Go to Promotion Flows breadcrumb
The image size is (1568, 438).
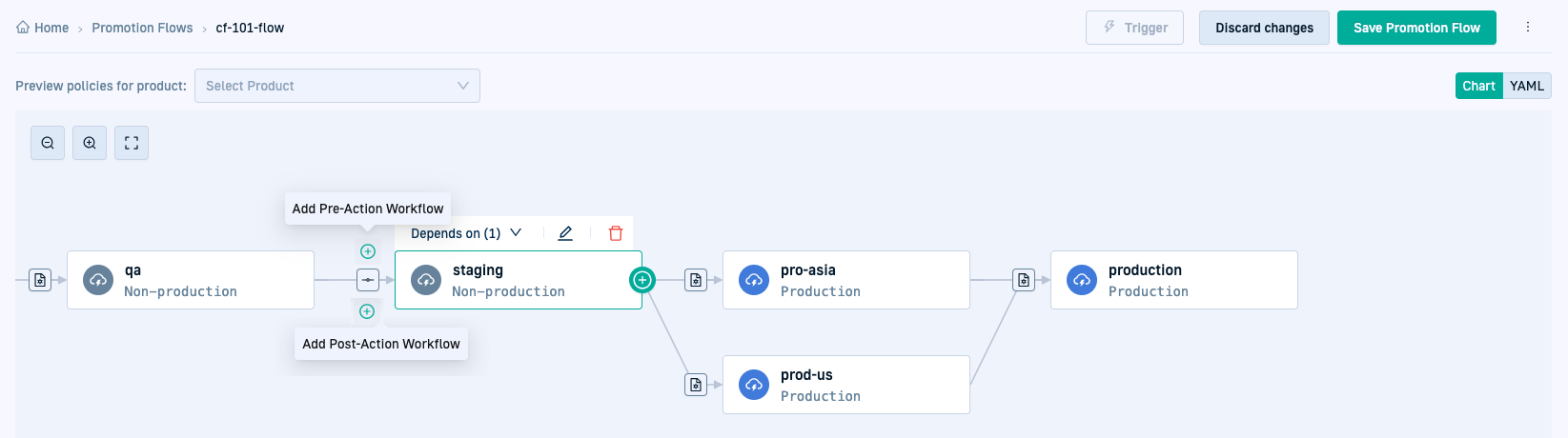tap(142, 28)
